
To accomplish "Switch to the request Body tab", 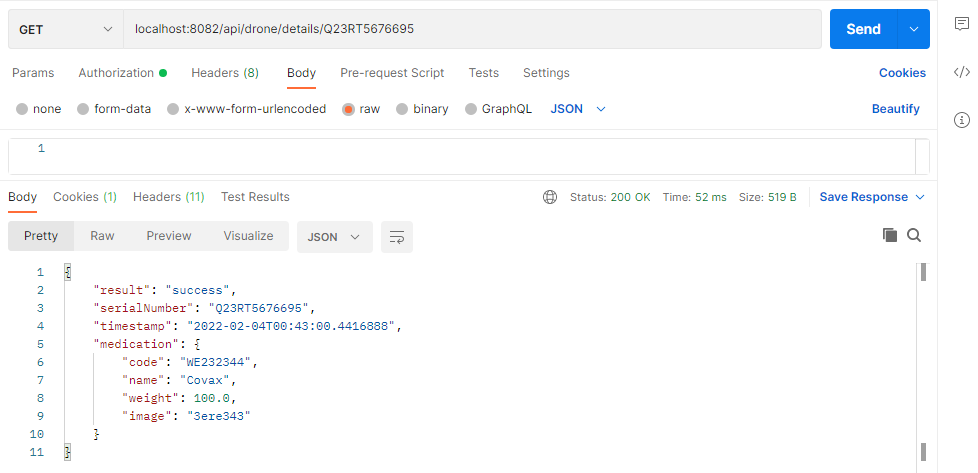I will coord(301,73).
